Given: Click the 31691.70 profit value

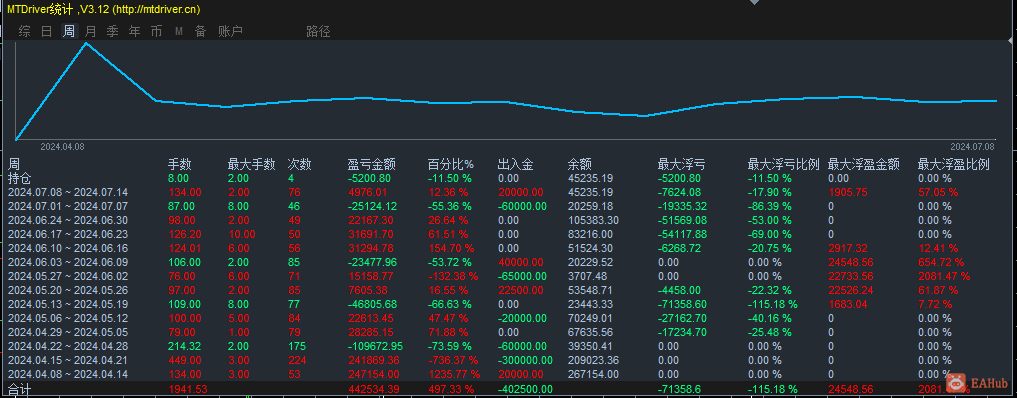Looking at the screenshot, I should 370,234.
